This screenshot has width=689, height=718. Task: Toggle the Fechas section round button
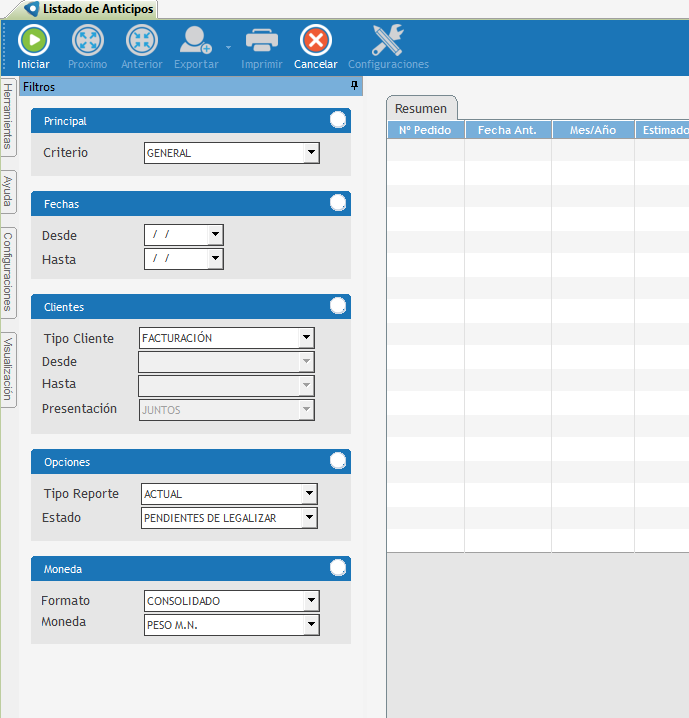(x=338, y=203)
